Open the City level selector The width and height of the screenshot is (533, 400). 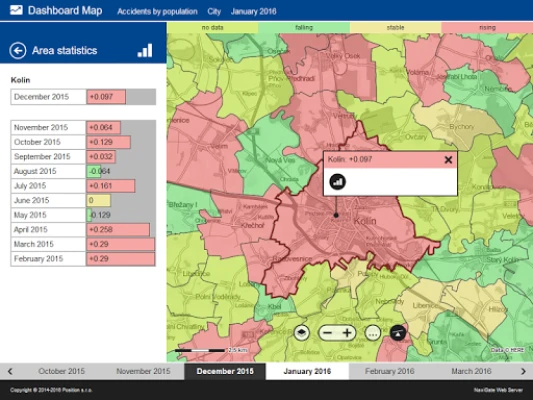pos(214,12)
